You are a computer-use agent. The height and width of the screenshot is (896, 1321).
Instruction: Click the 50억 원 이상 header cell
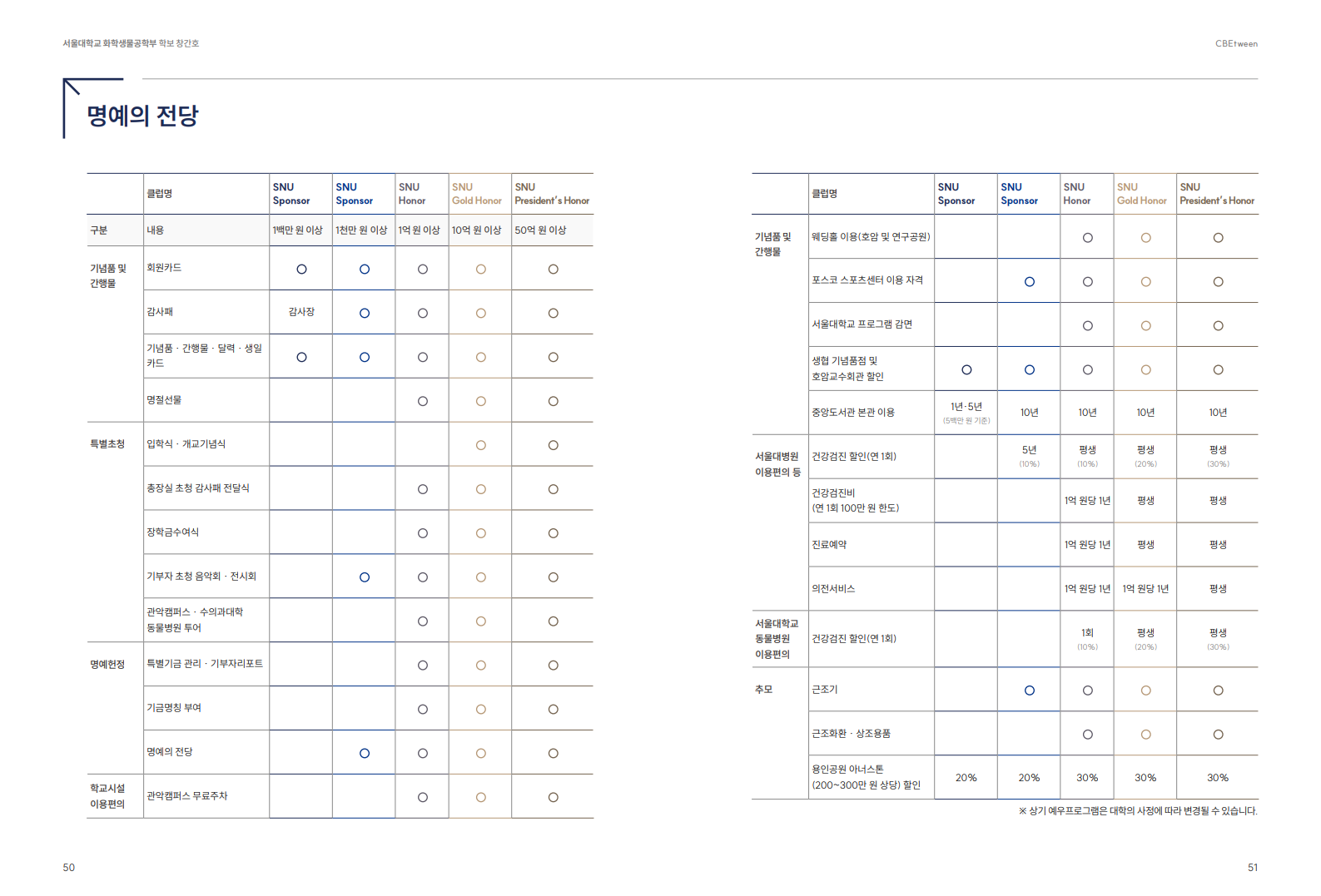click(x=540, y=230)
